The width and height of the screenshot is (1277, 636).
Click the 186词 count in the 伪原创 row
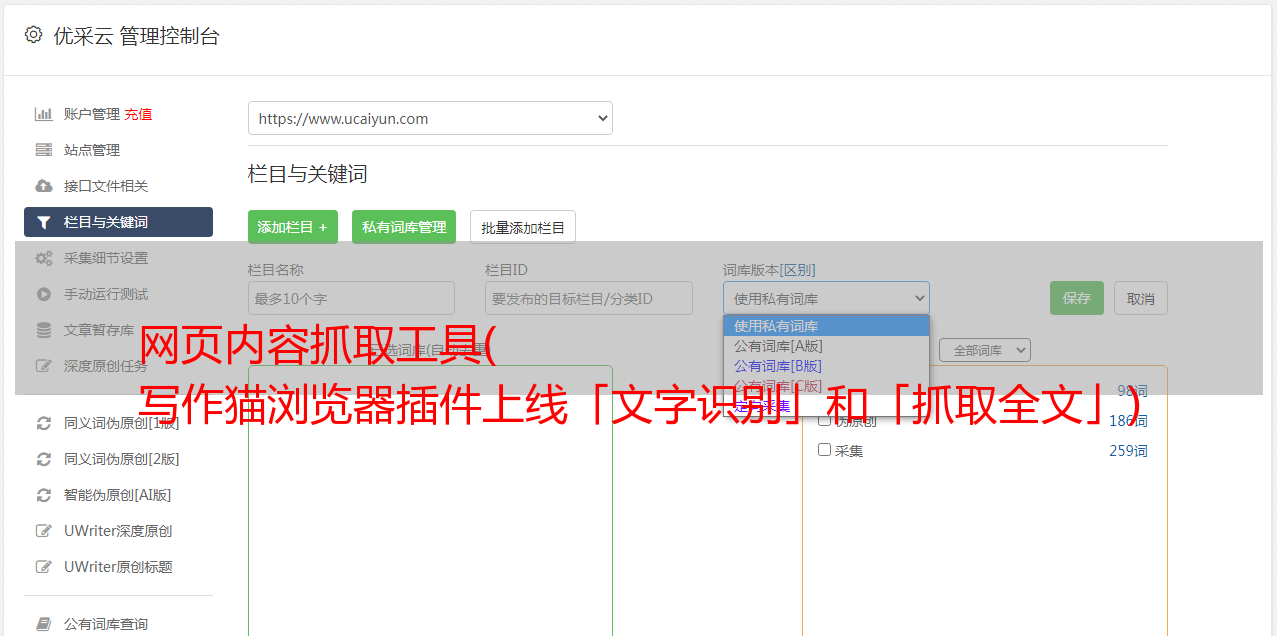pyautogui.click(x=1128, y=421)
